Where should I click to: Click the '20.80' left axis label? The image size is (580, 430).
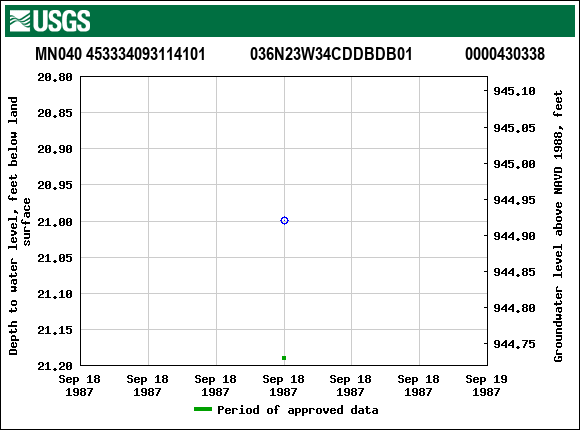pos(55,77)
